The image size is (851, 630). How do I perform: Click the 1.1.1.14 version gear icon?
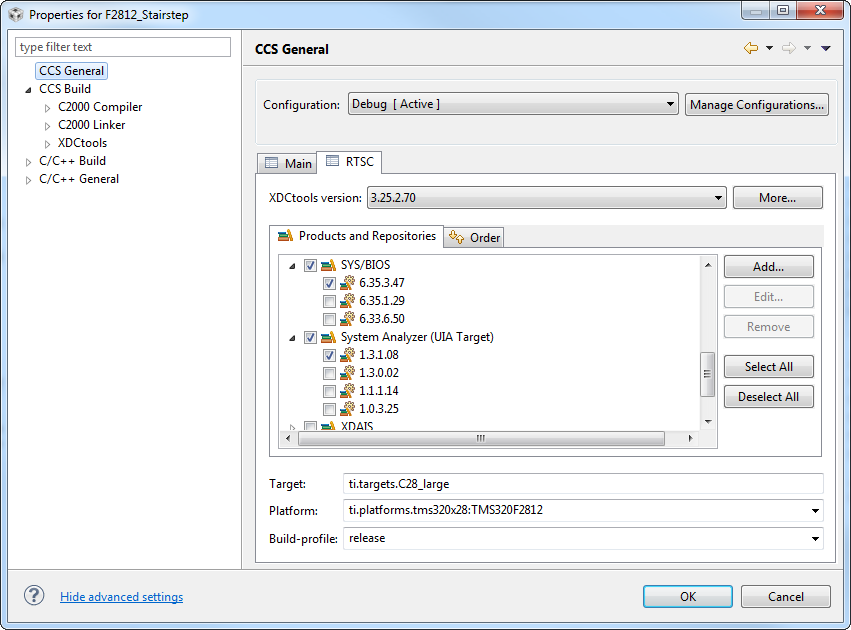click(x=347, y=390)
